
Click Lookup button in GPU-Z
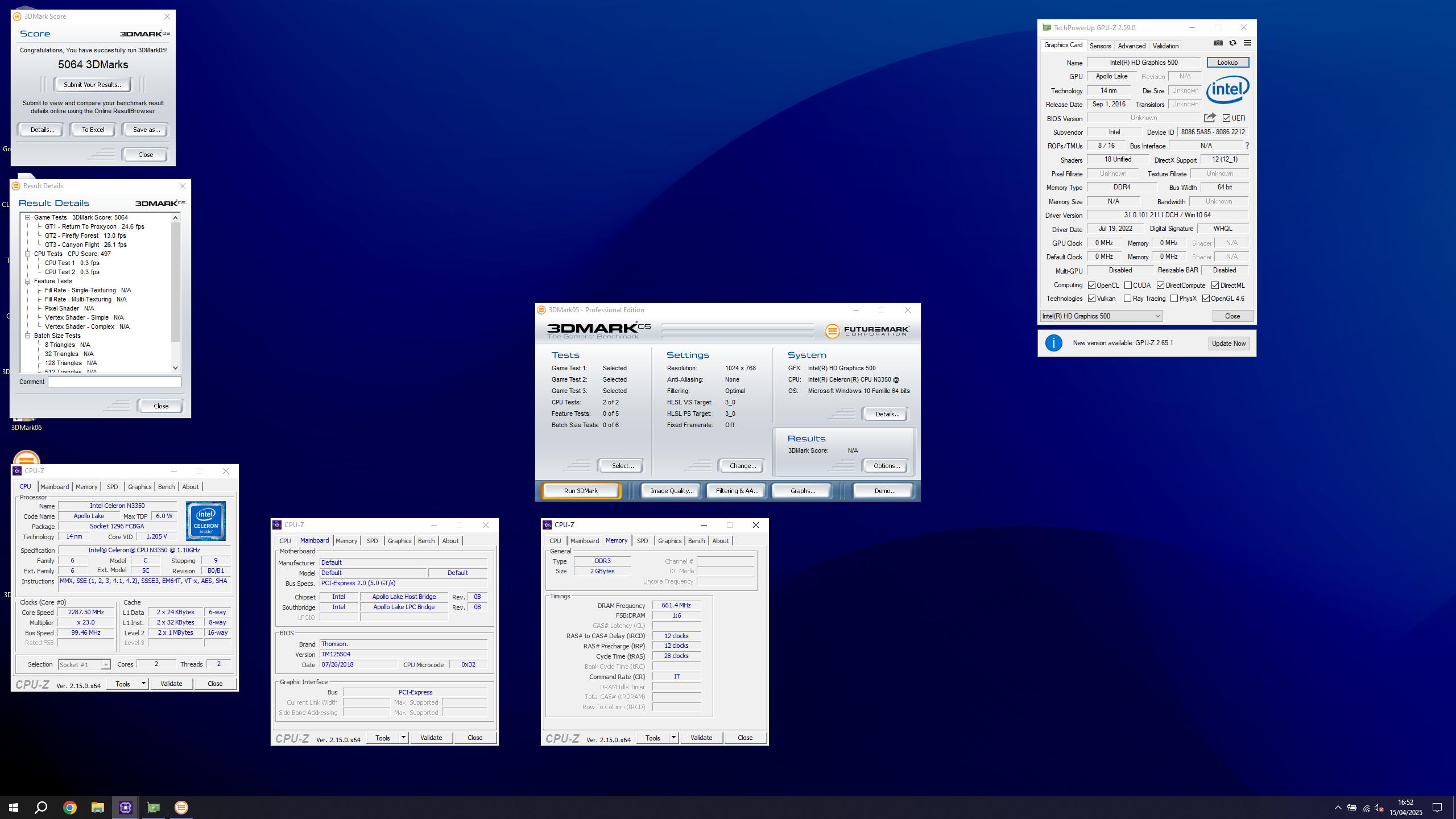(x=1227, y=63)
